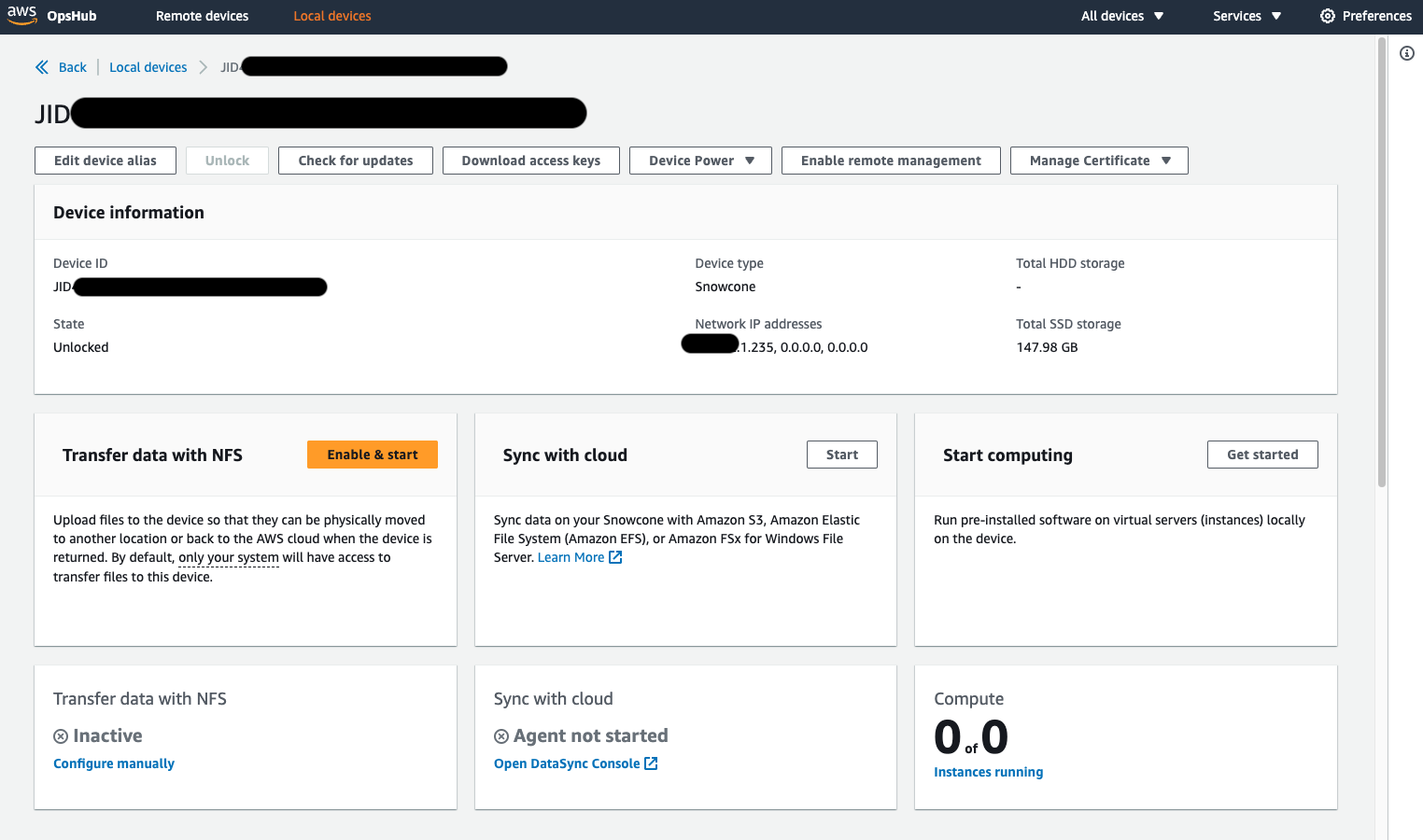
Task: Click the Compute card heading
Action: [x=969, y=699]
